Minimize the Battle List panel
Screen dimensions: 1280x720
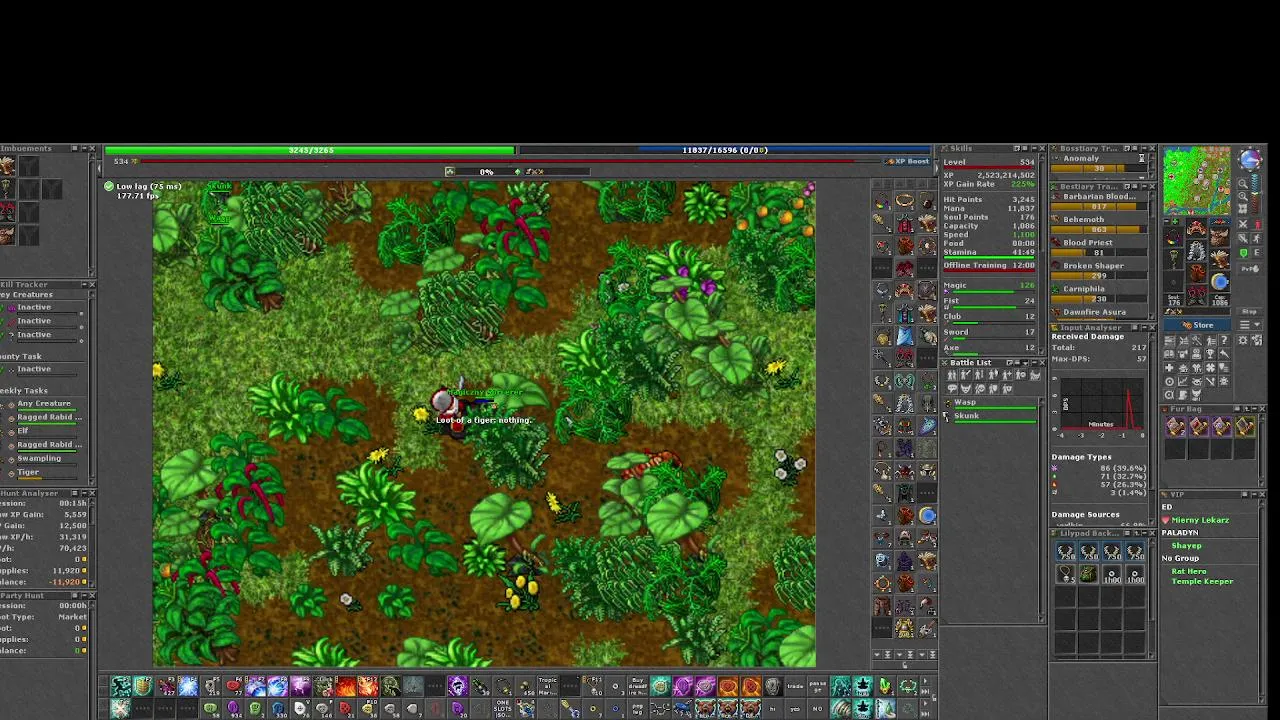point(1034,362)
